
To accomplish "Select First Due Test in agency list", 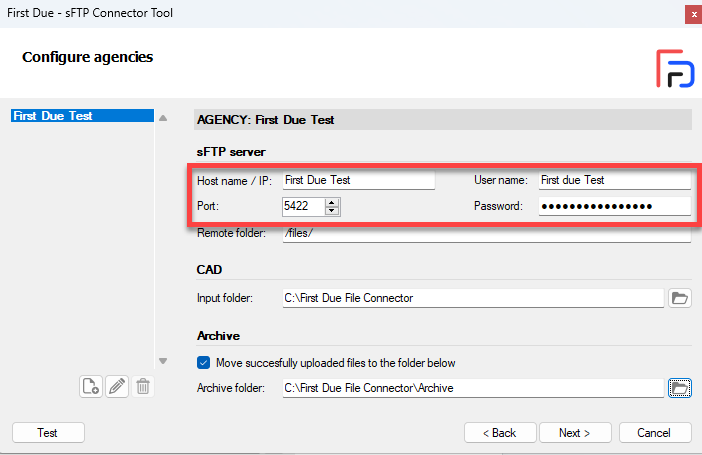I will click(82, 116).
